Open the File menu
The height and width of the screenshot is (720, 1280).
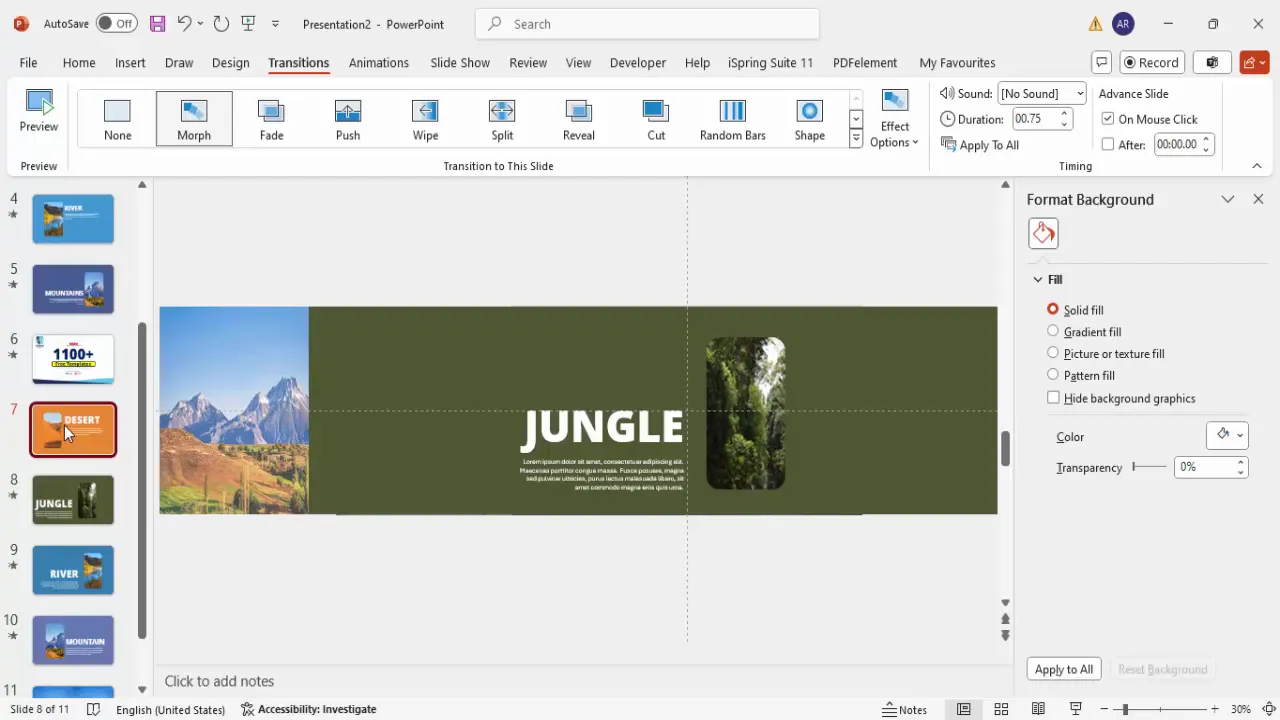[28, 62]
